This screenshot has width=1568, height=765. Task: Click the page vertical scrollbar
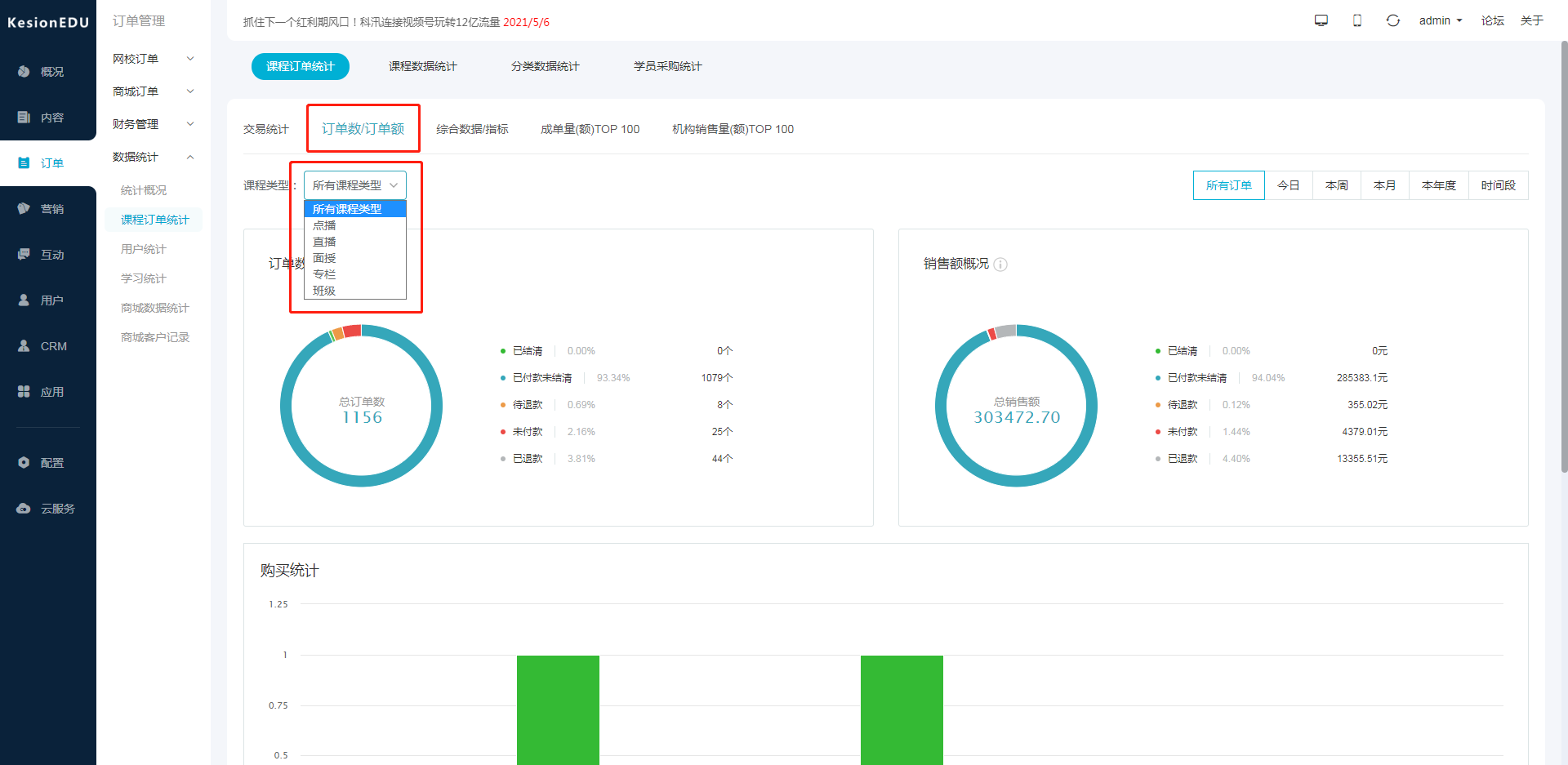click(x=1564, y=256)
